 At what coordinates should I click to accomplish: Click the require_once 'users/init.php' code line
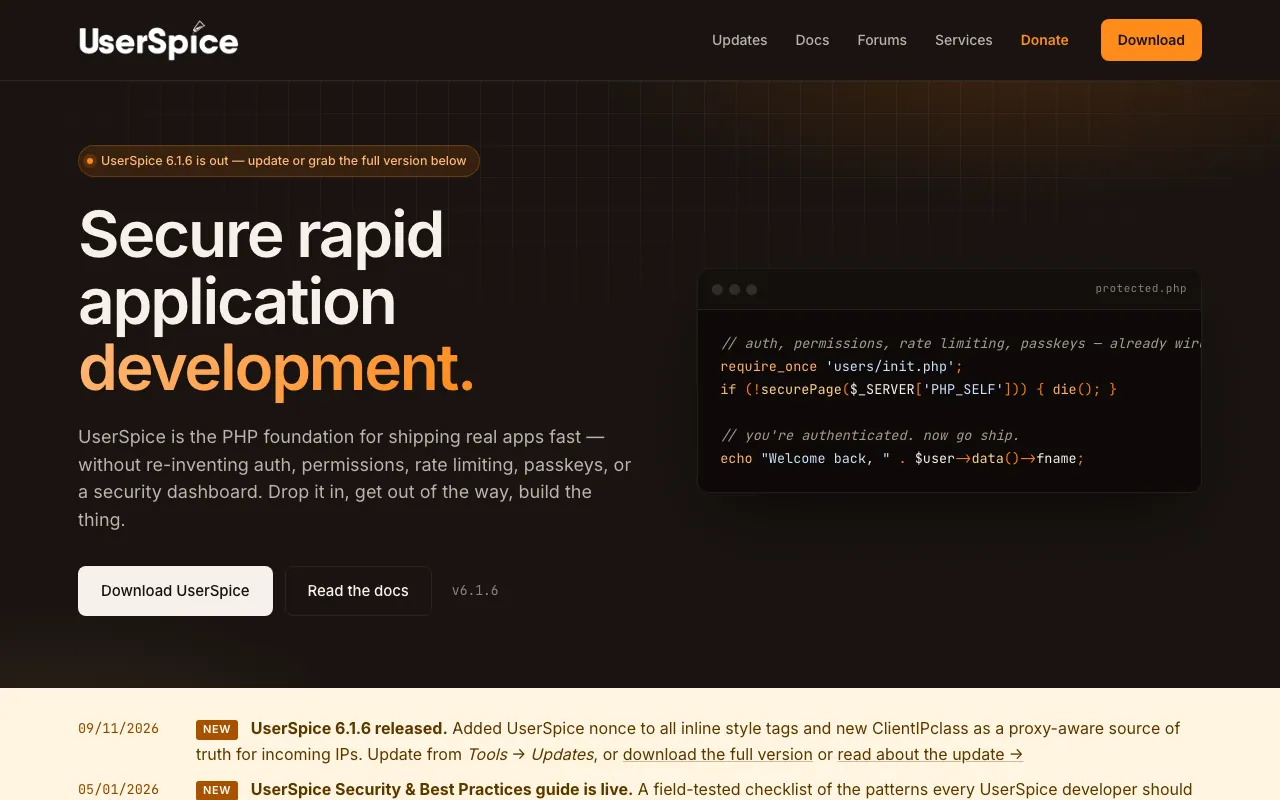[841, 366]
